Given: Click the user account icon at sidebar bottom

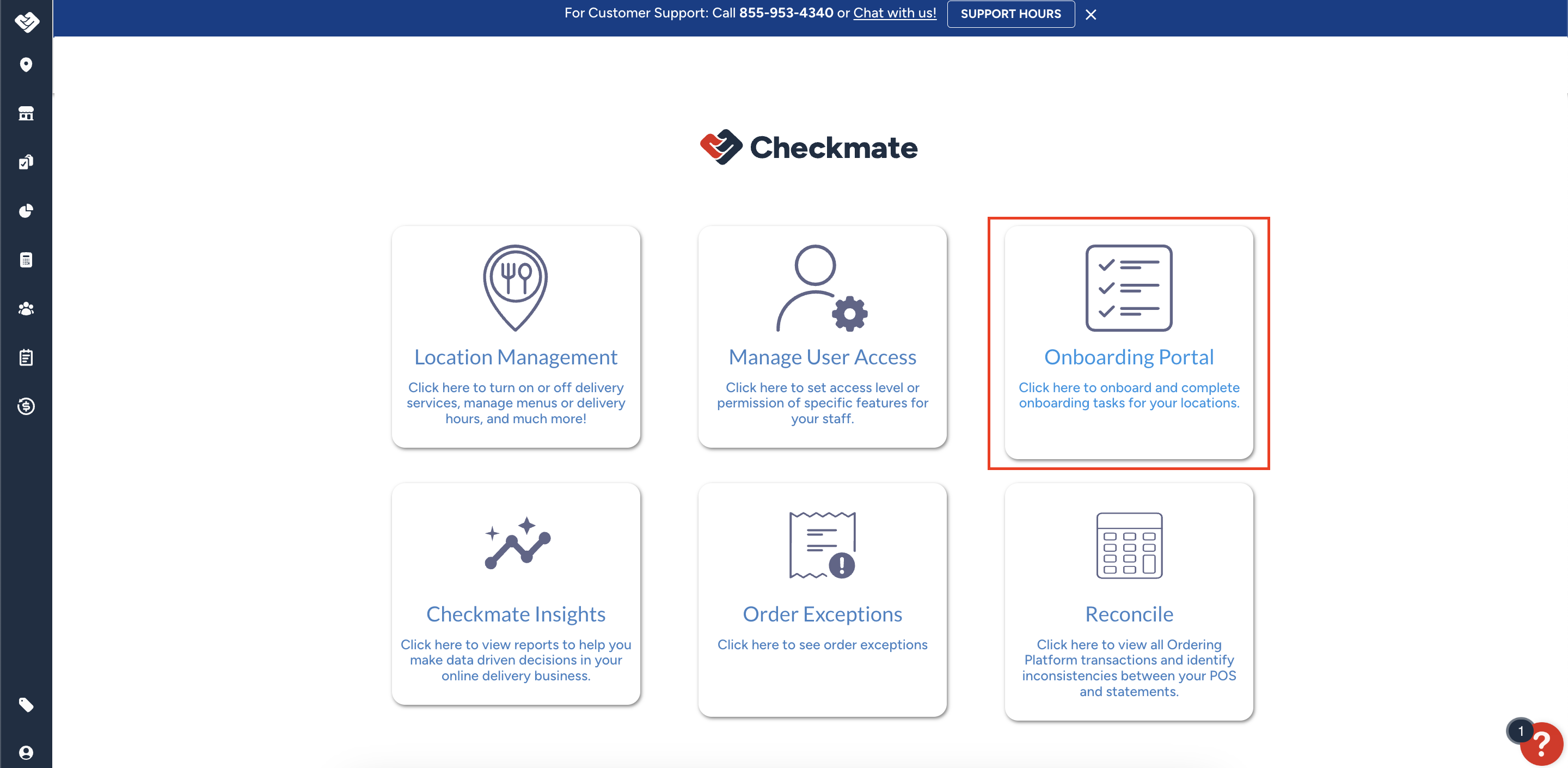Looking at the screenshot, I should 26,752.
